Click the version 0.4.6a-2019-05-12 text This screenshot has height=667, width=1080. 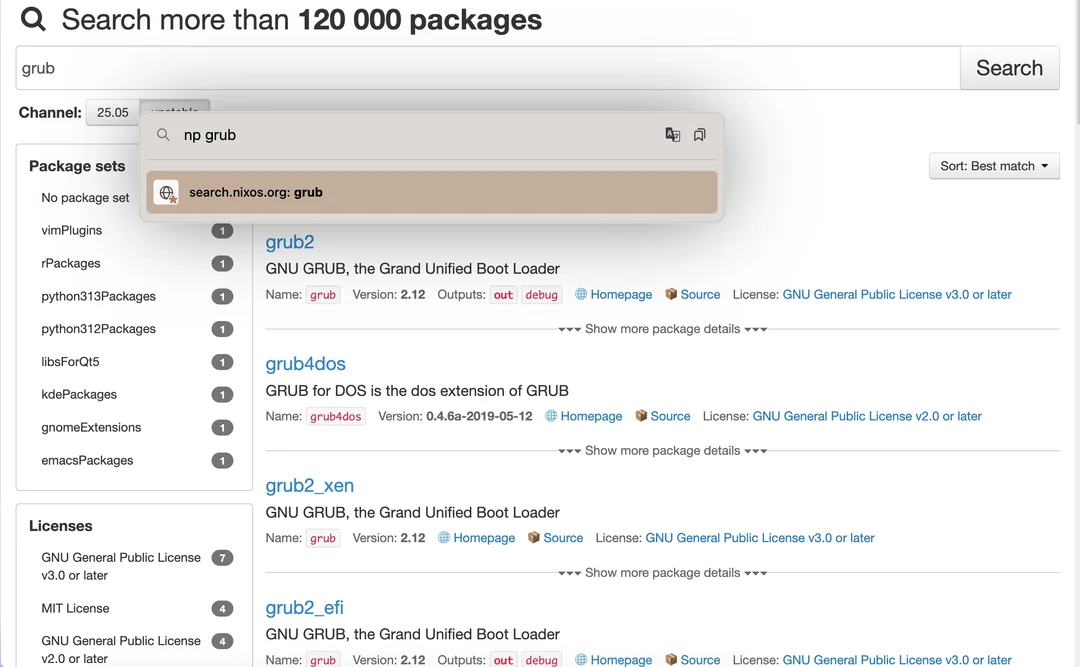pyautogui.click(x=479, y=416)
